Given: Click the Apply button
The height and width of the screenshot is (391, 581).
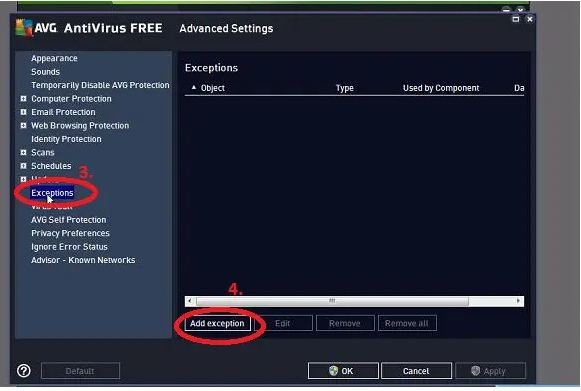Looking at the screenshot, I should click(490, 371).
